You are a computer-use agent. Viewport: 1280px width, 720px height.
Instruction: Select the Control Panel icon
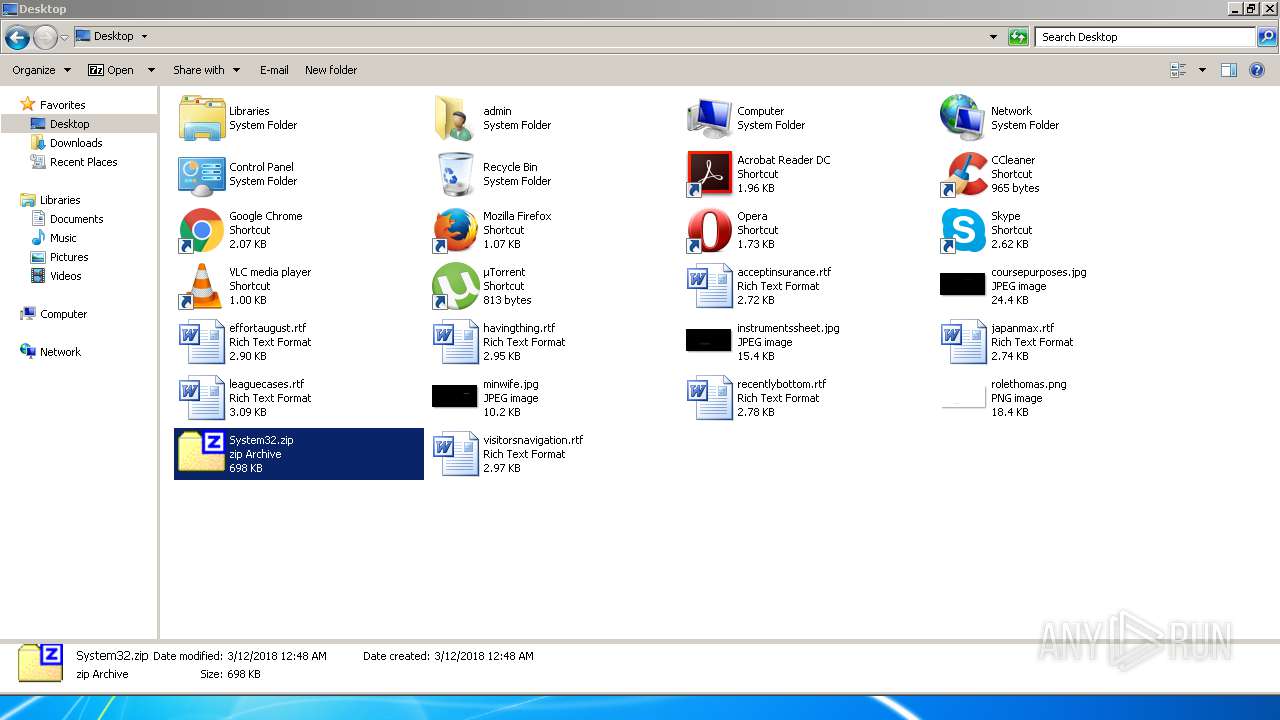click(x=202, y=174)
